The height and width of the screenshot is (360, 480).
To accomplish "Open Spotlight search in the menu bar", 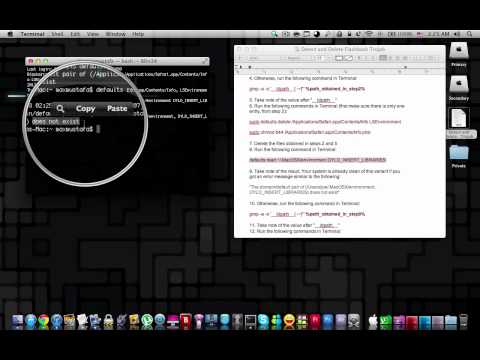I will point(470,34).
